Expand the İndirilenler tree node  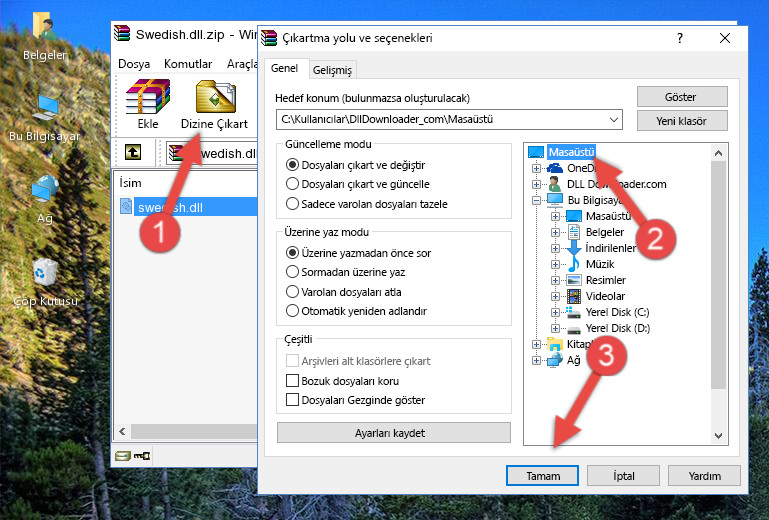[x=555, y=248]
